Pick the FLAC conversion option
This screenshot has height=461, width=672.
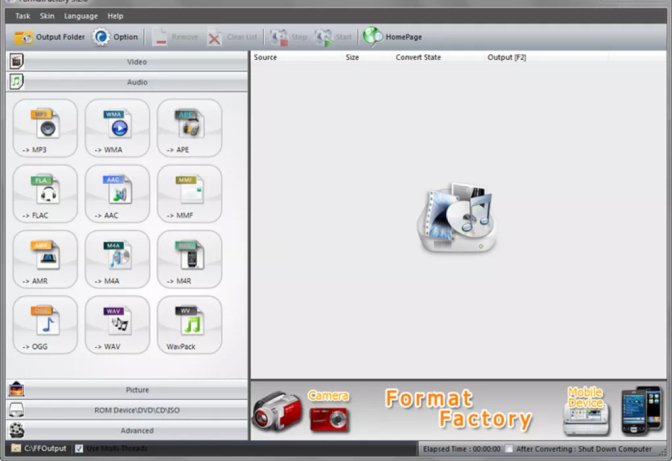pyautogui.click(x=45, y=194)
